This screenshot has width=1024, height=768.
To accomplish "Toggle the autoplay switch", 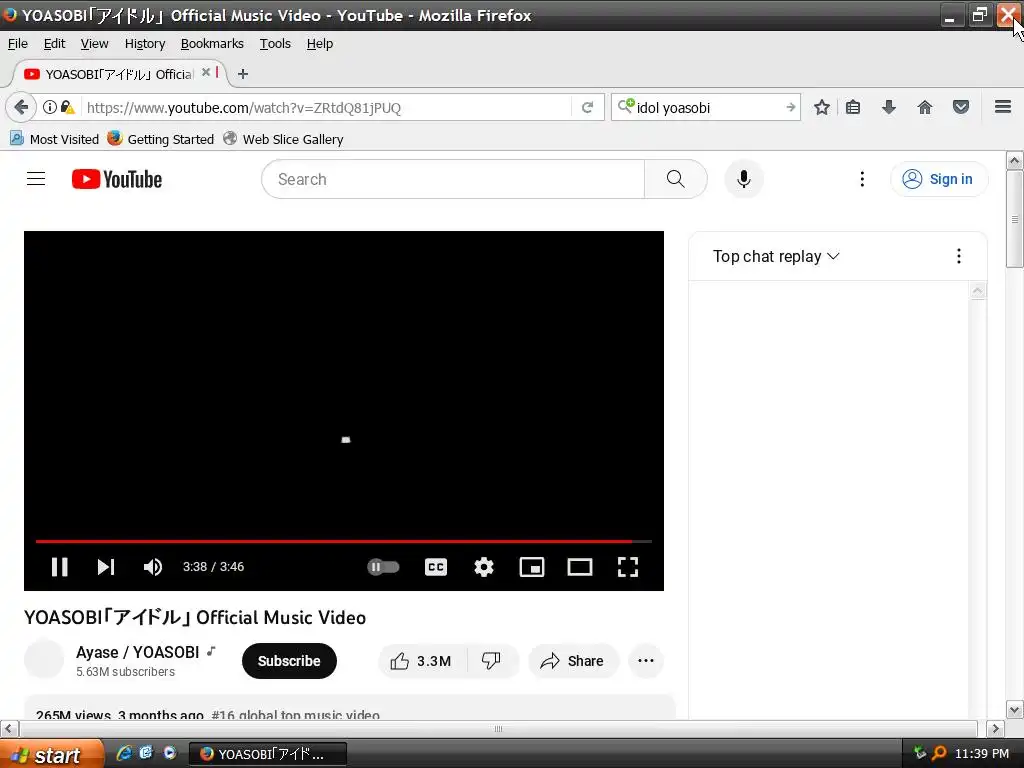I will click(383, 567).
